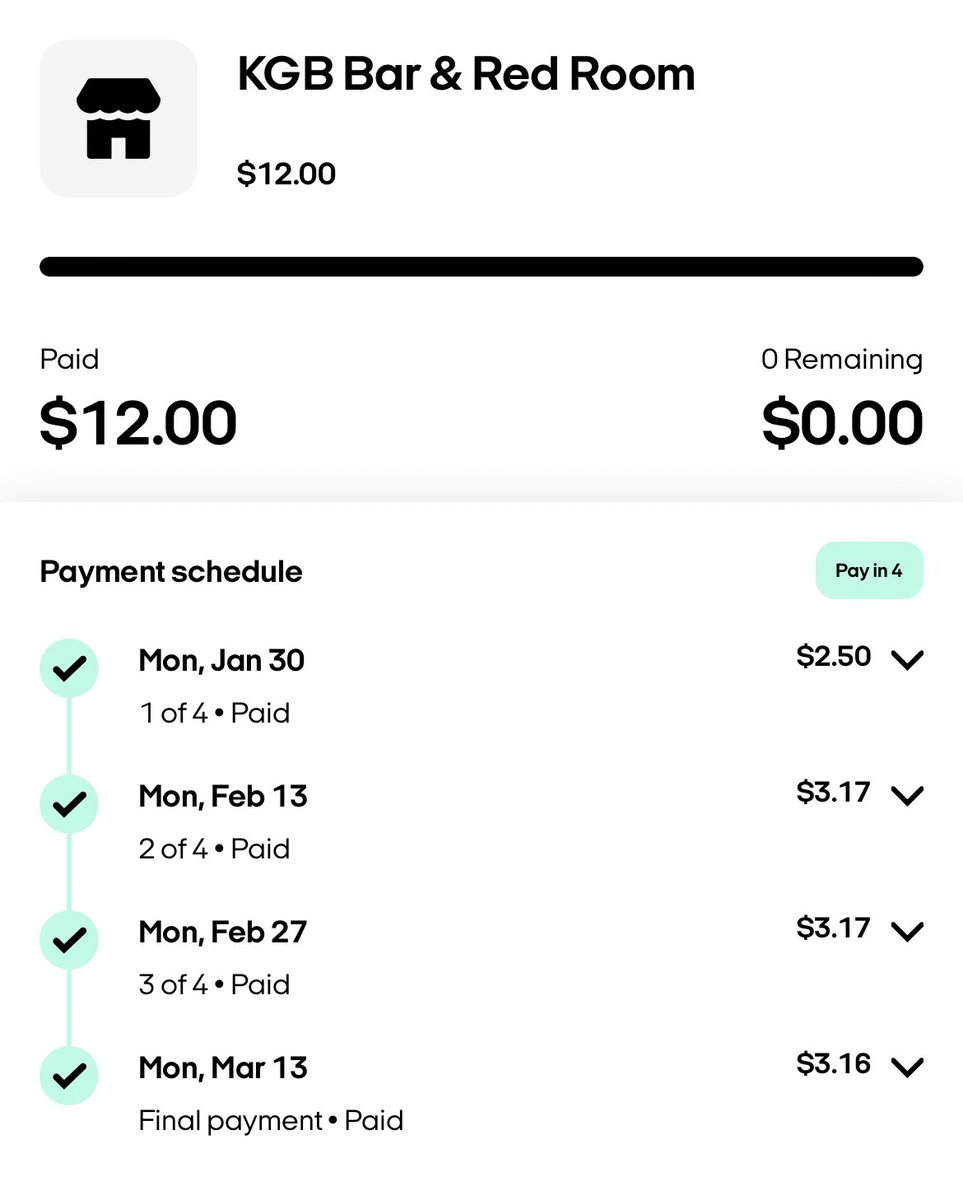Click the Feb 13 paid checkmark circle
963x1200 pixels.
point(69,803)
